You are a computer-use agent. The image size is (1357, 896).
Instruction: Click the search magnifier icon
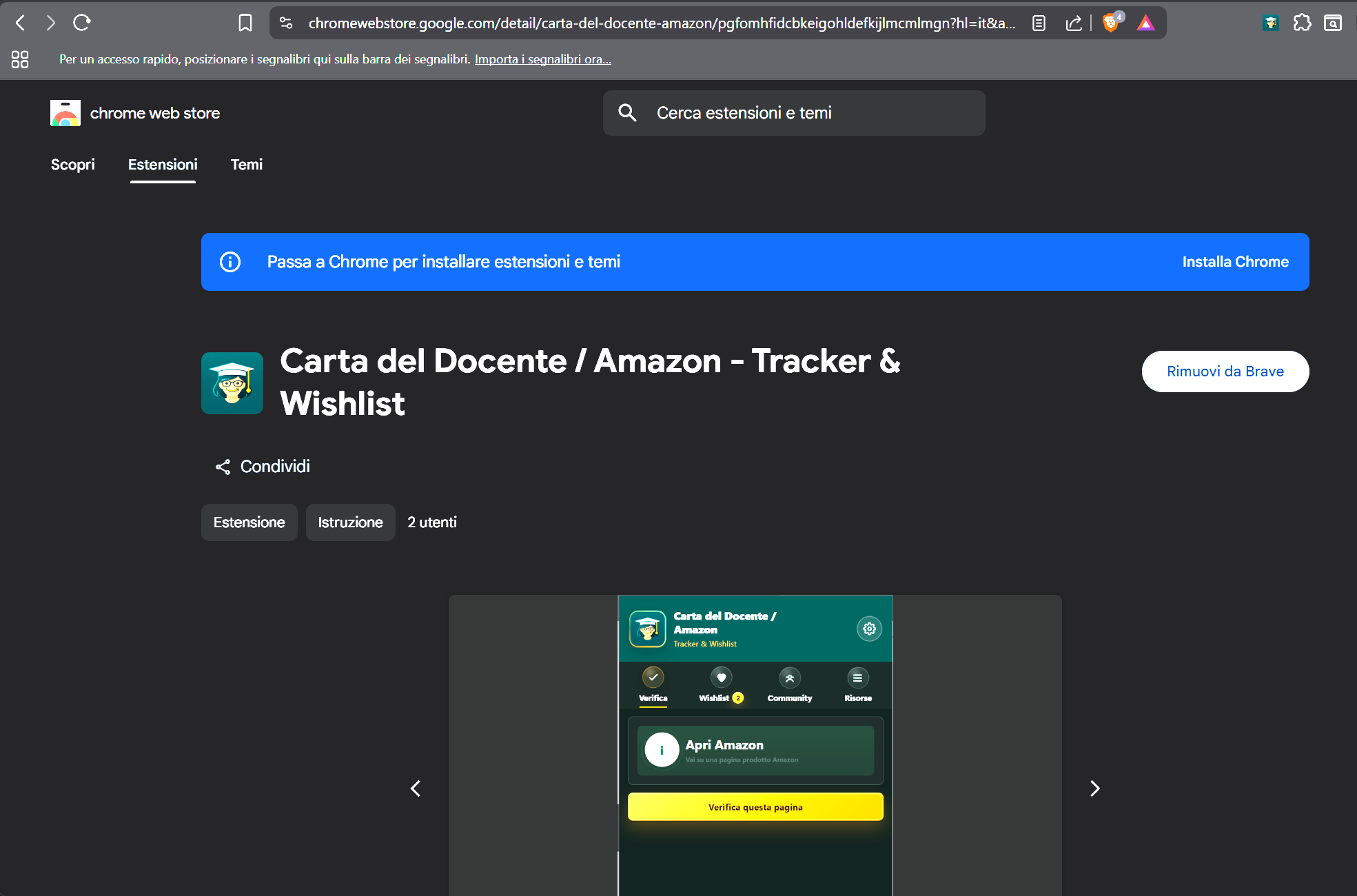point(626,113)
